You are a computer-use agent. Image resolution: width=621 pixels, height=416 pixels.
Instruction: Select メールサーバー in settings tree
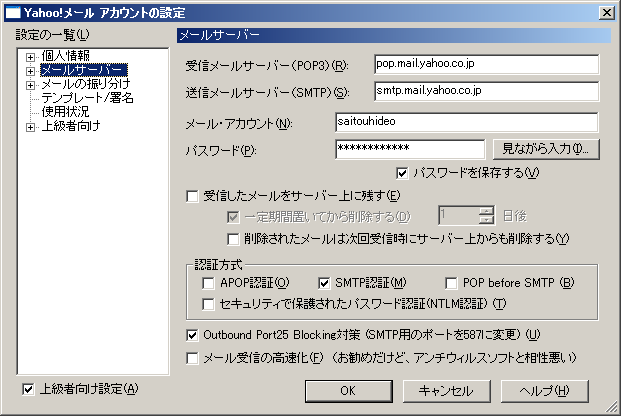click(83, 70)
